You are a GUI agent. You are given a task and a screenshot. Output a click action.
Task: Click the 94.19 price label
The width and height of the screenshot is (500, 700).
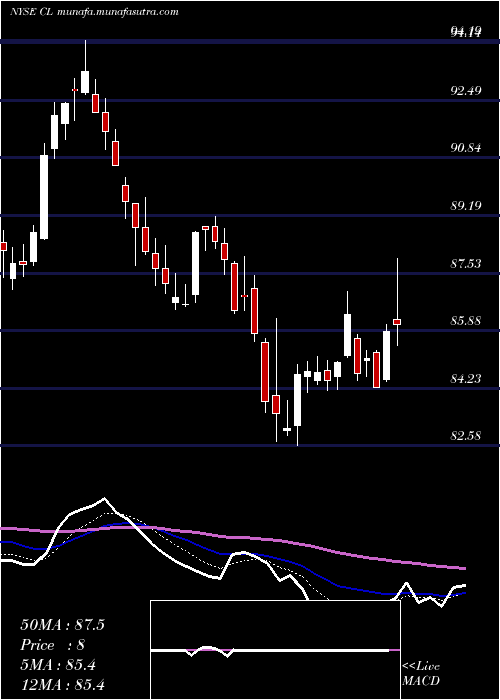click(x=466, y=31)
